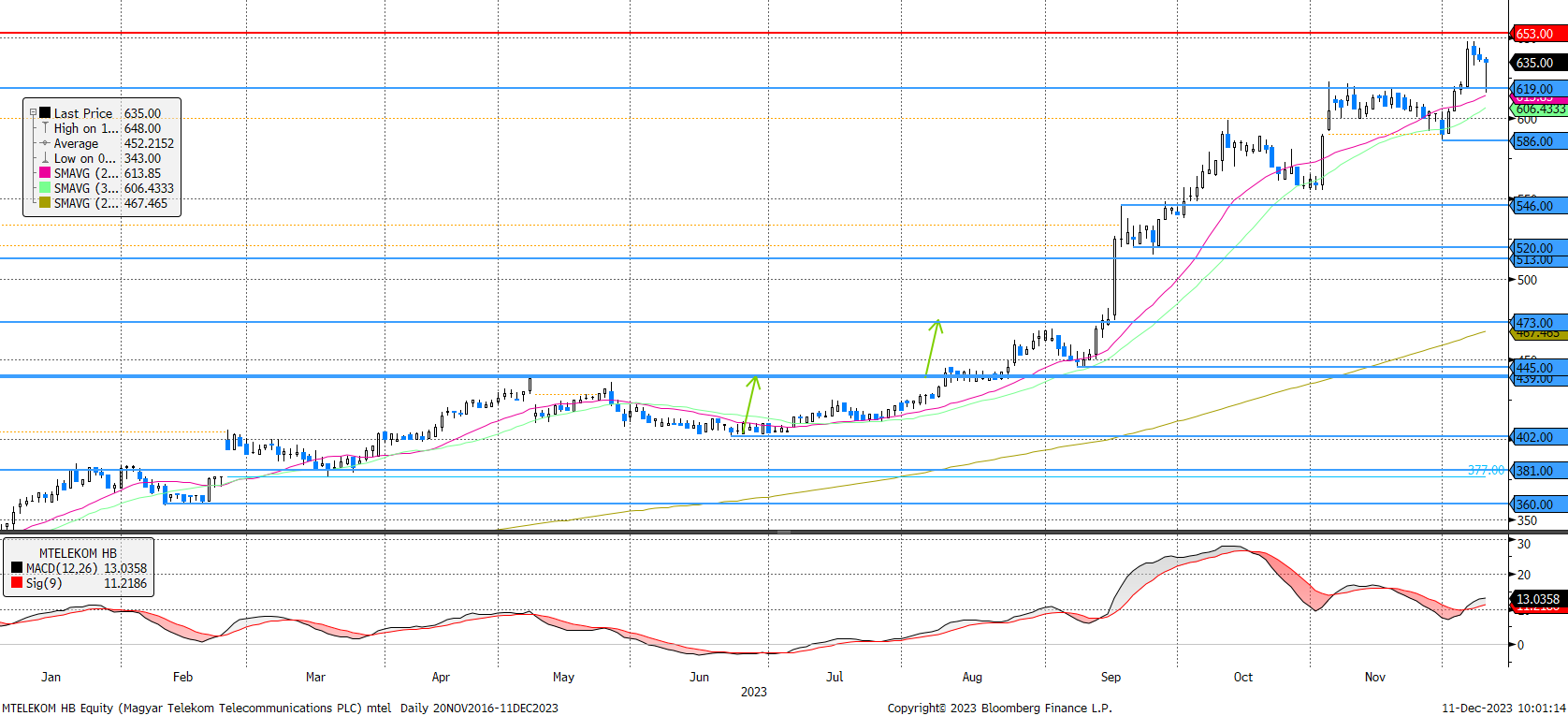Click the blue 619.00 level label

coord(1539,88)
